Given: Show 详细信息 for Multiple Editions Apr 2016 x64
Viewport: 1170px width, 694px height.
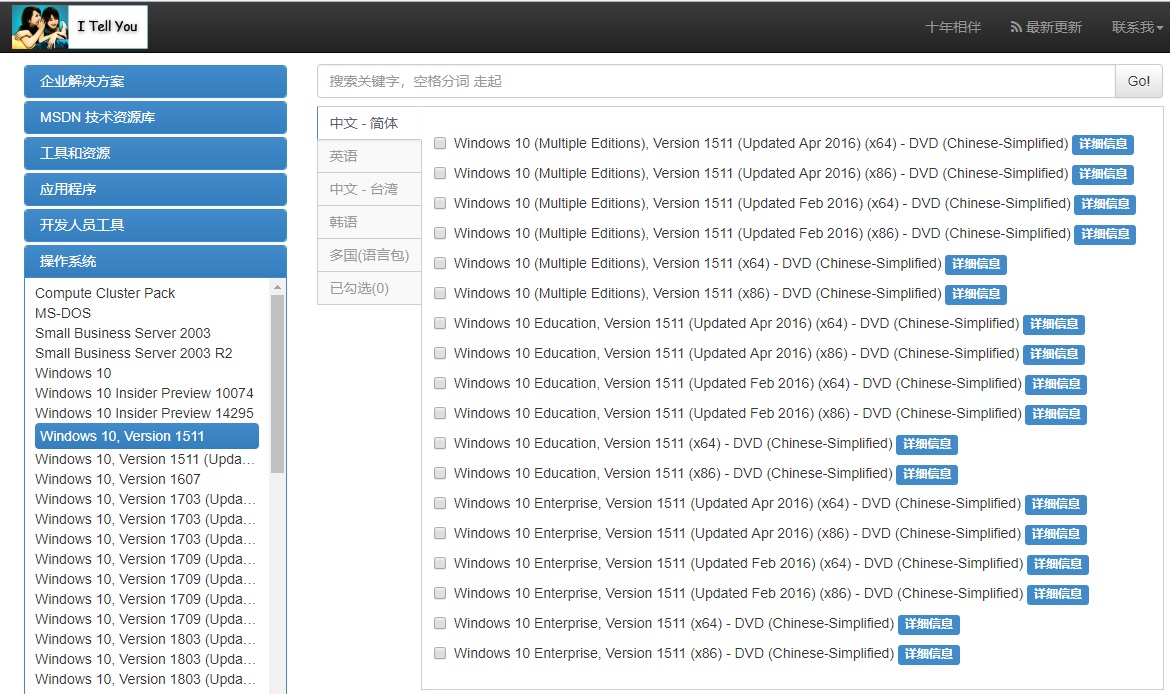Looking at the screenshot, I should [1103, 144].
